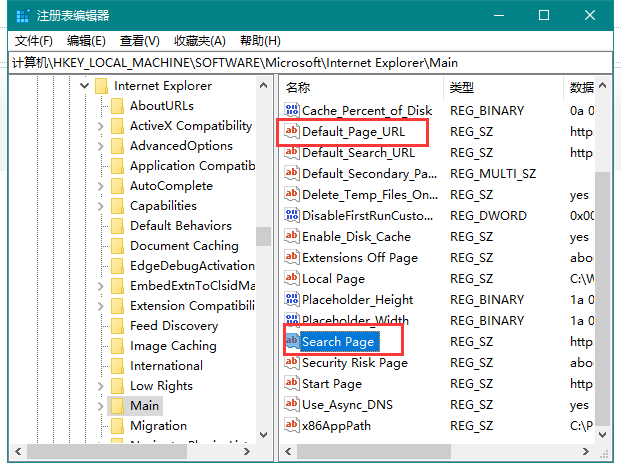
Task: Click the Registry Editor app icon in title bar
Action: [18, 15]
